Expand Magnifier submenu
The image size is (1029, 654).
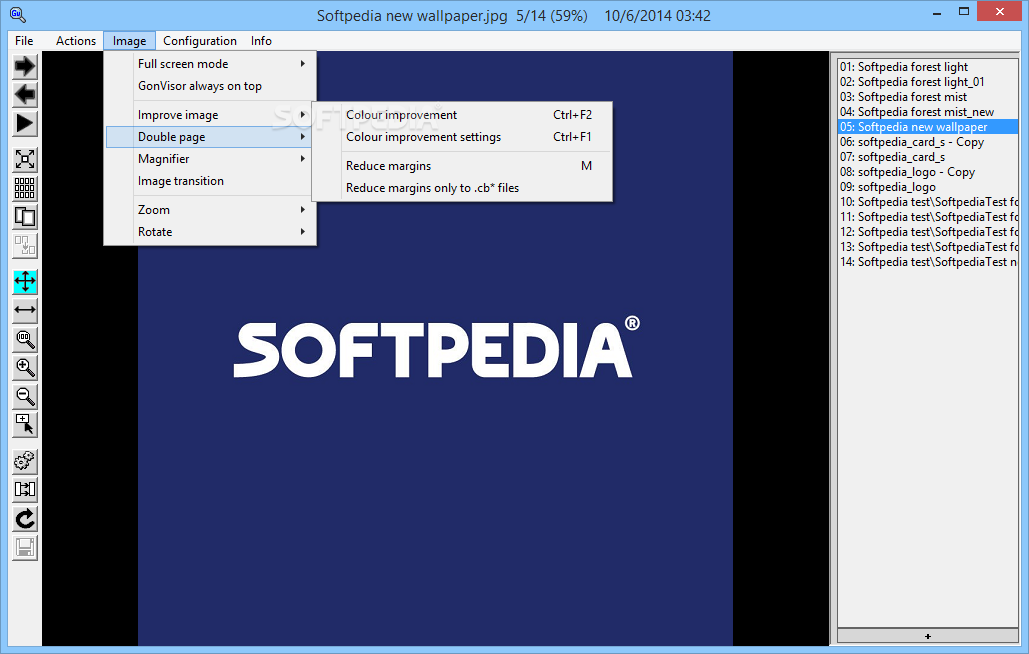(211, 159)
